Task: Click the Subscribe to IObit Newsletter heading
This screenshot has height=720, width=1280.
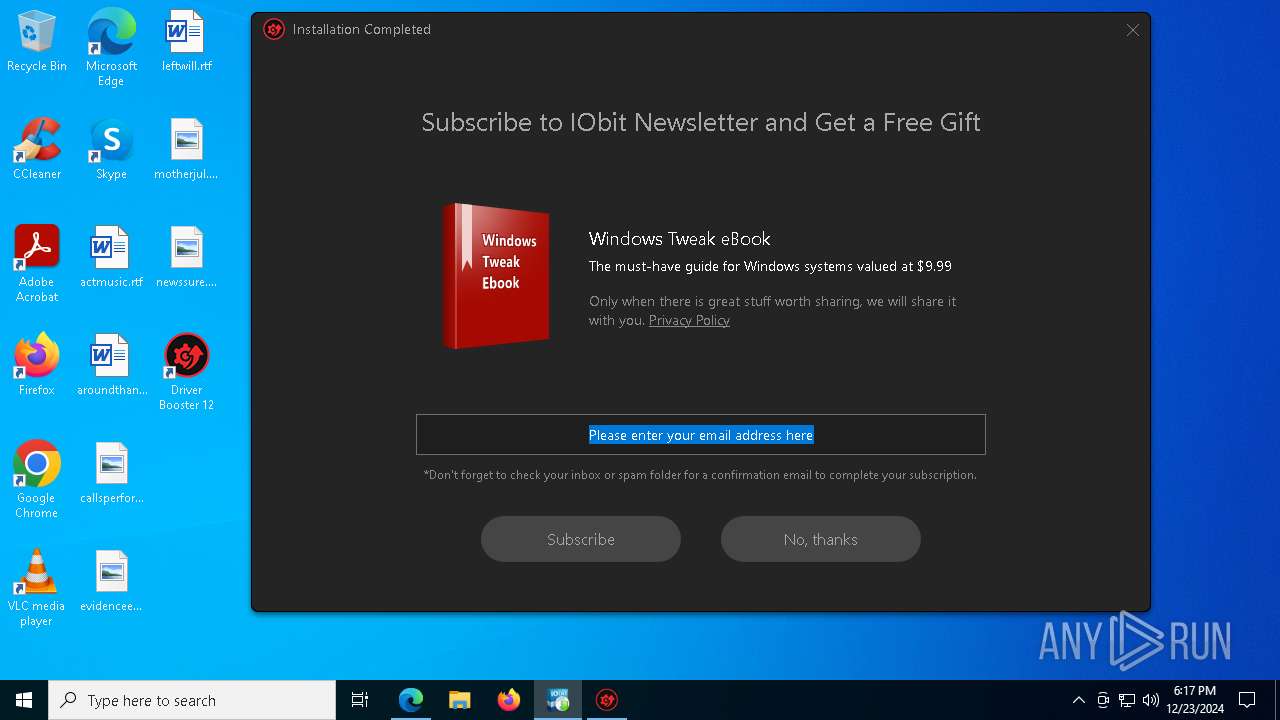Action: [701, 122]
